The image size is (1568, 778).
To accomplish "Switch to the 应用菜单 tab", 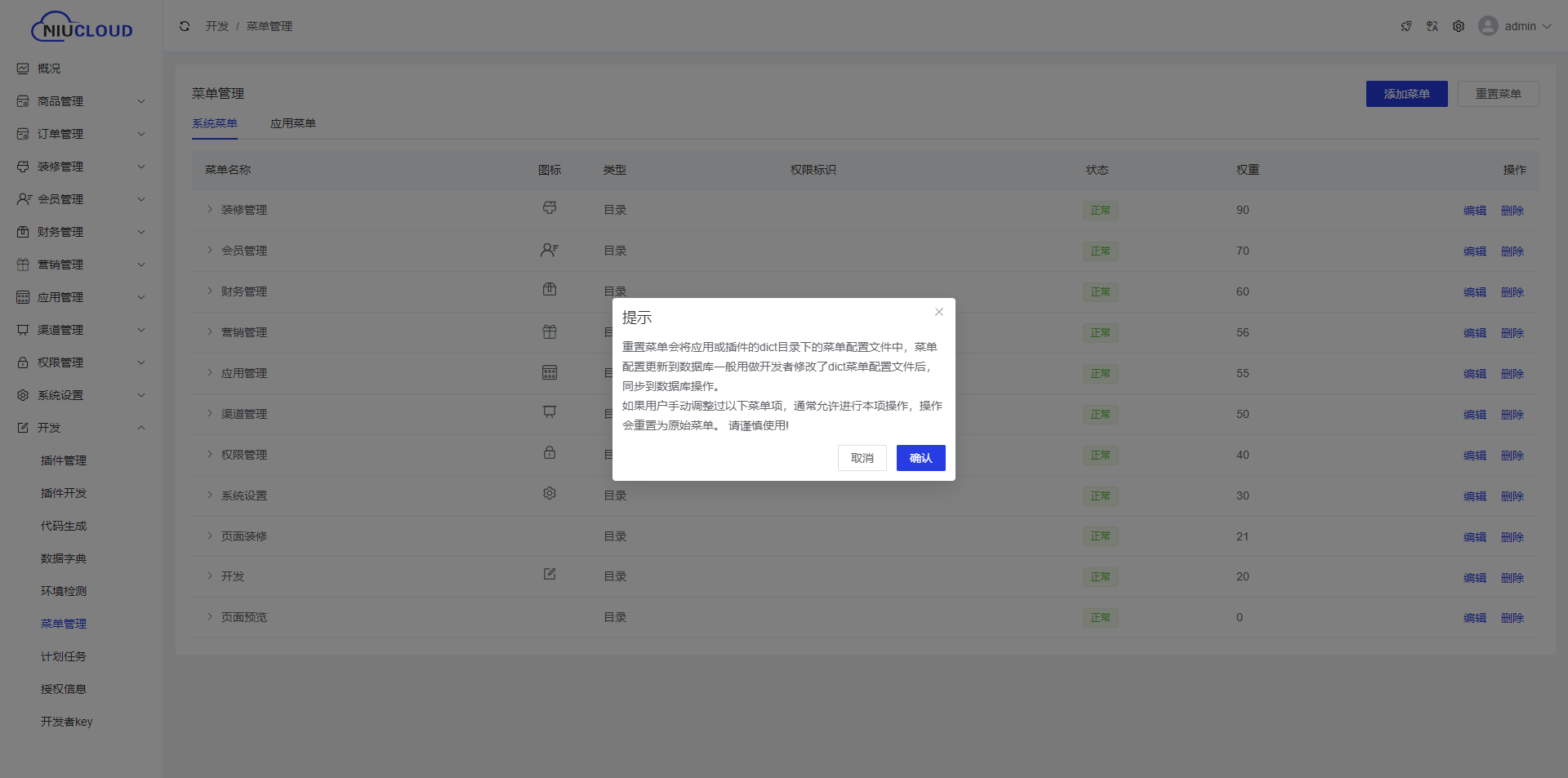I will tap(292, 123).
